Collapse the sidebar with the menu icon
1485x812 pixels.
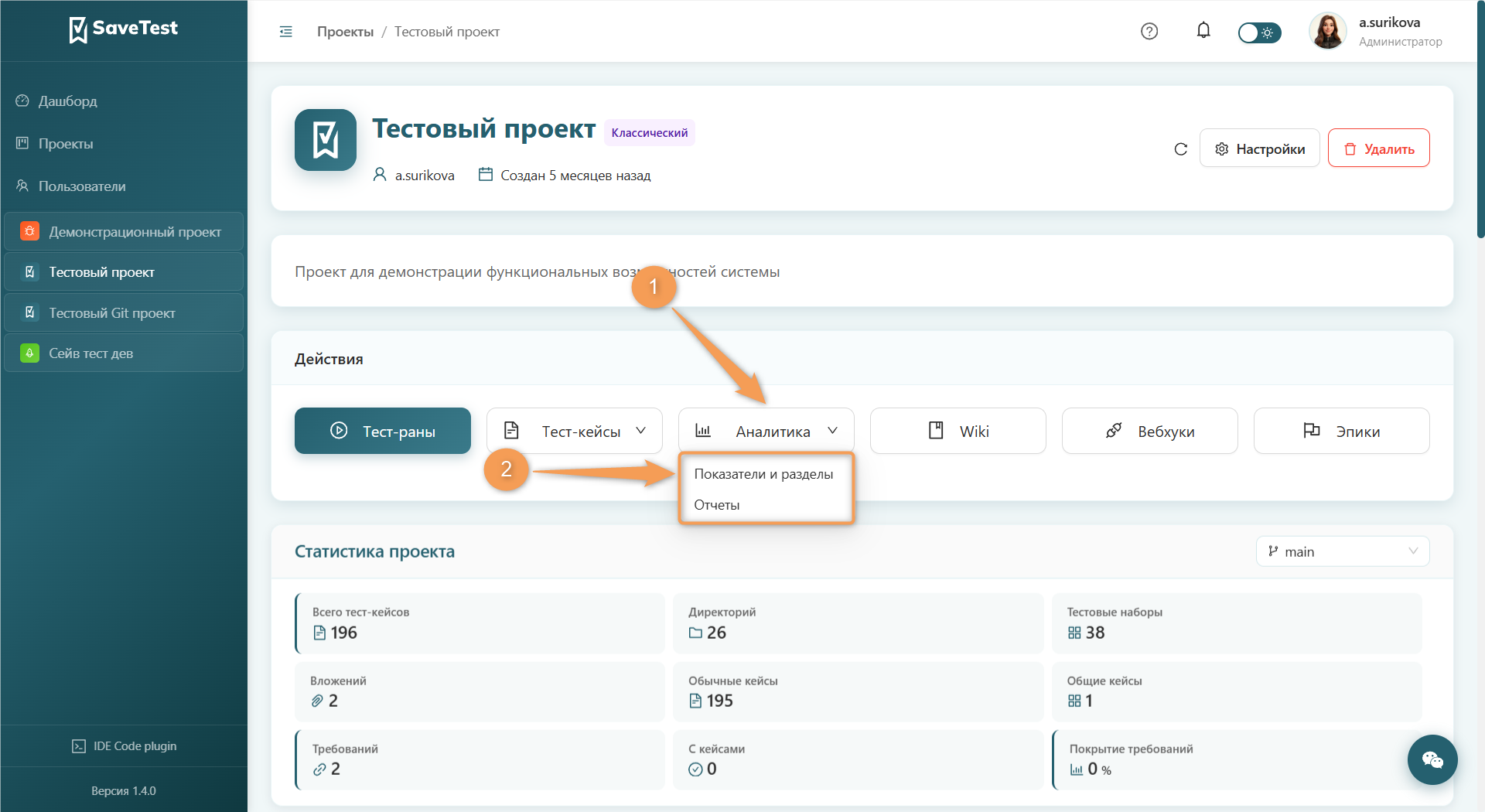pos(285,32)
